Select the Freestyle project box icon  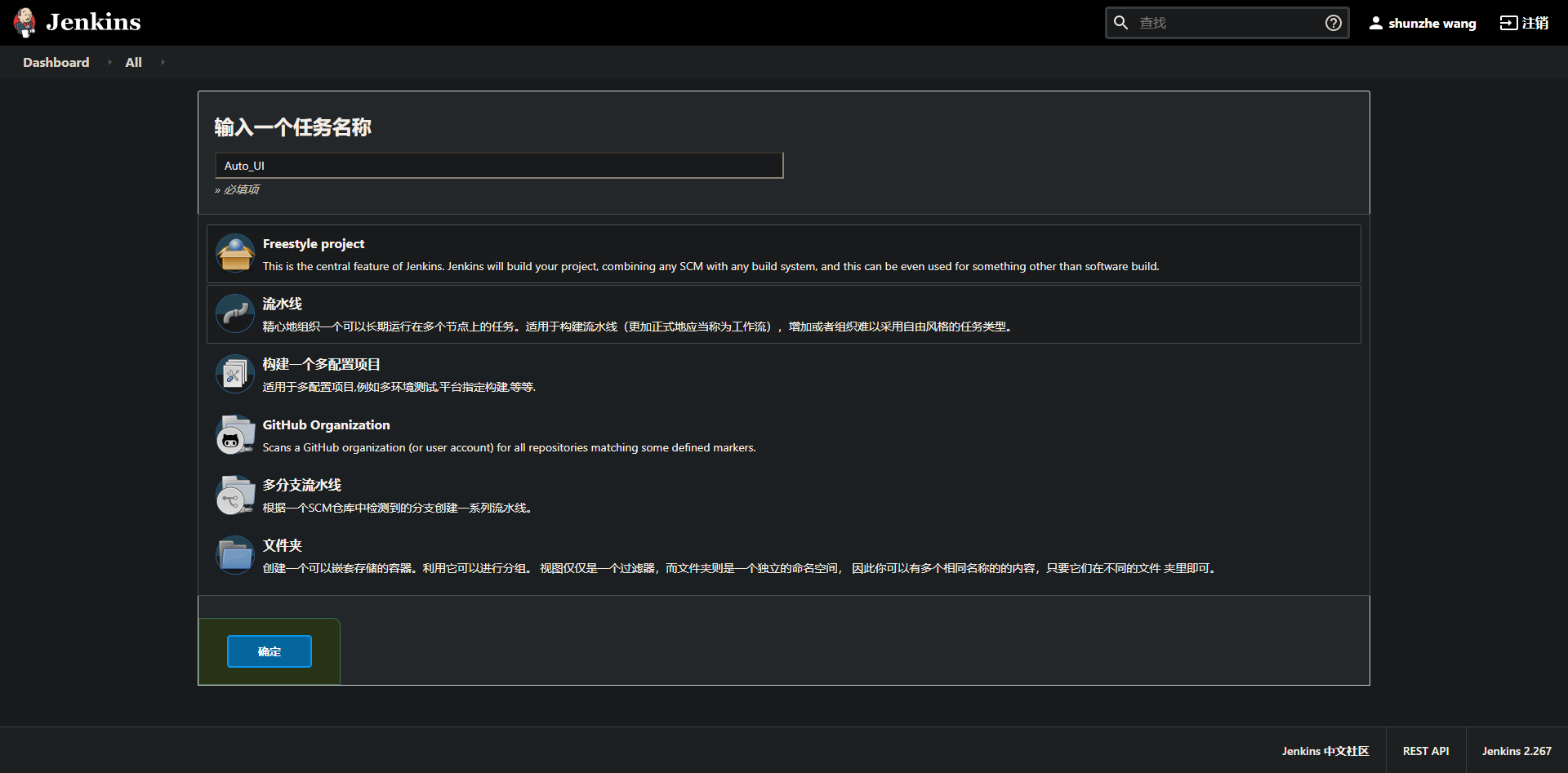235,254
